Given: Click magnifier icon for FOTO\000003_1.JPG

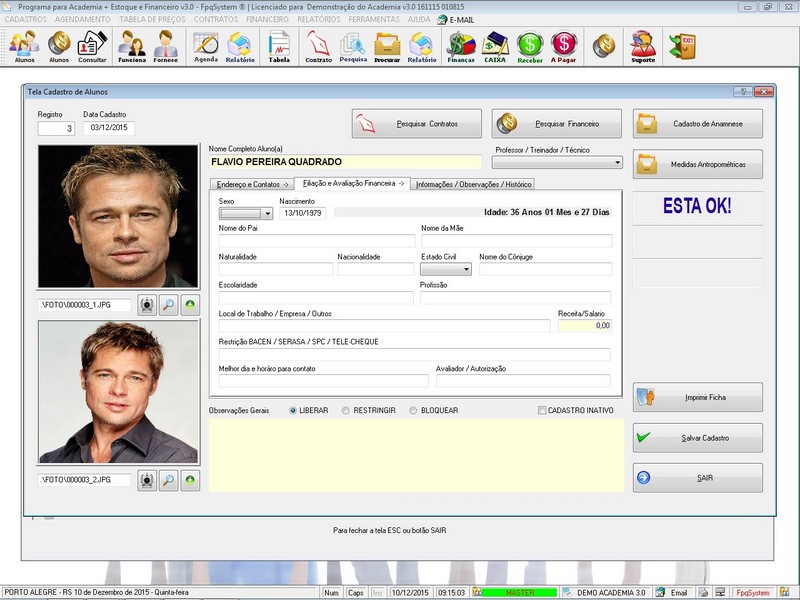Looking at the screenshot, I should (168, 305).
